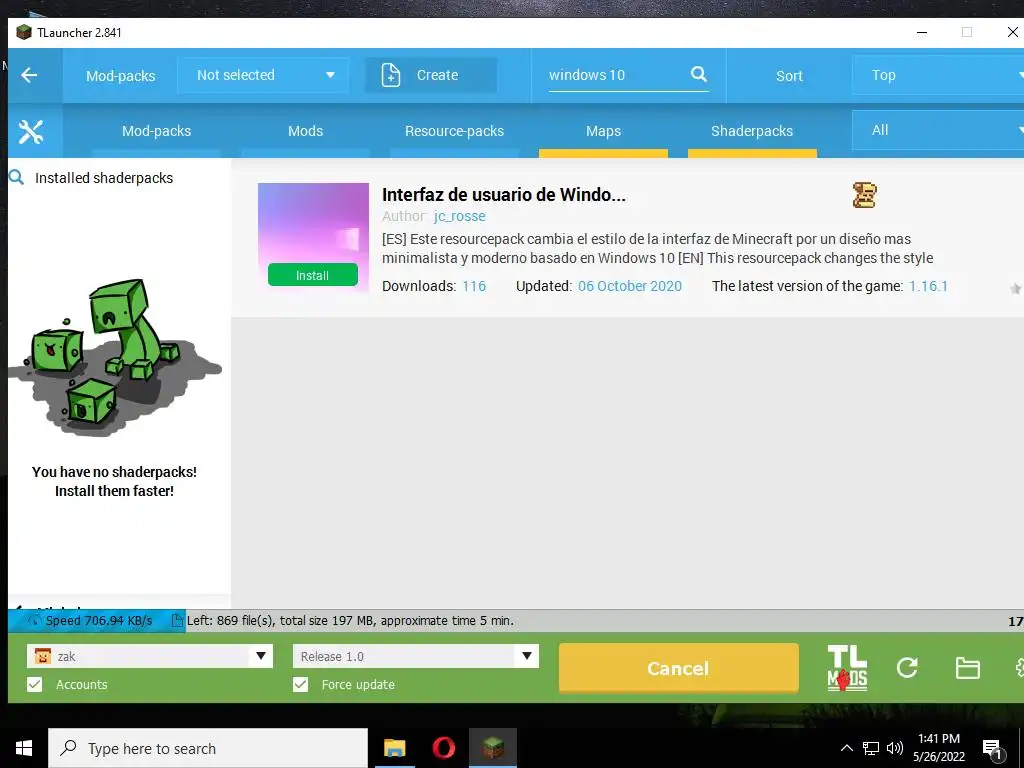
Task: Switch to the Mods tab
Action: pos(306,131)
